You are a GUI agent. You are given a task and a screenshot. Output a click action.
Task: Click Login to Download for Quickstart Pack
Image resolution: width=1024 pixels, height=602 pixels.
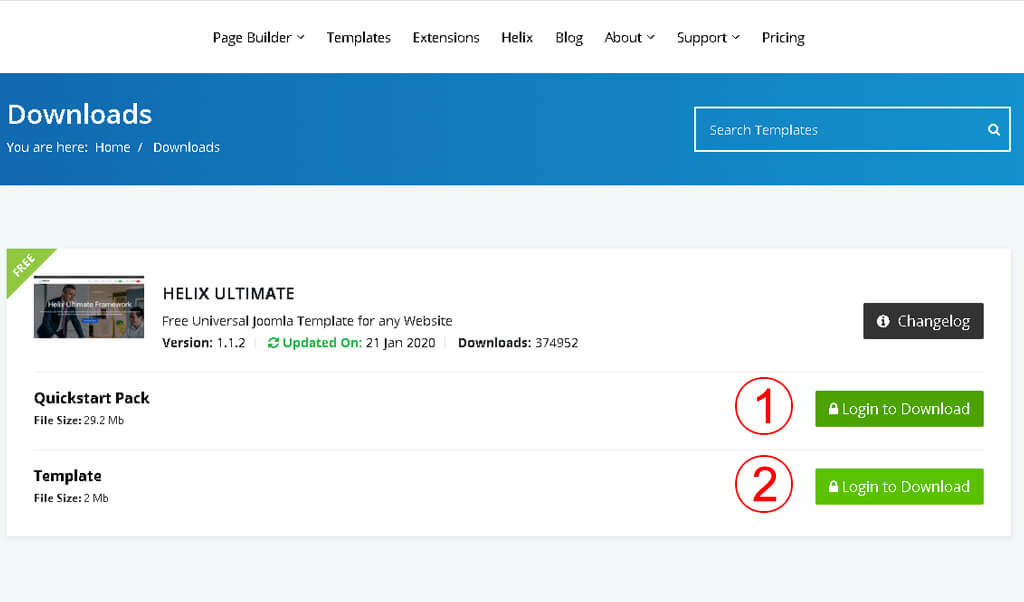pos(899,409)
